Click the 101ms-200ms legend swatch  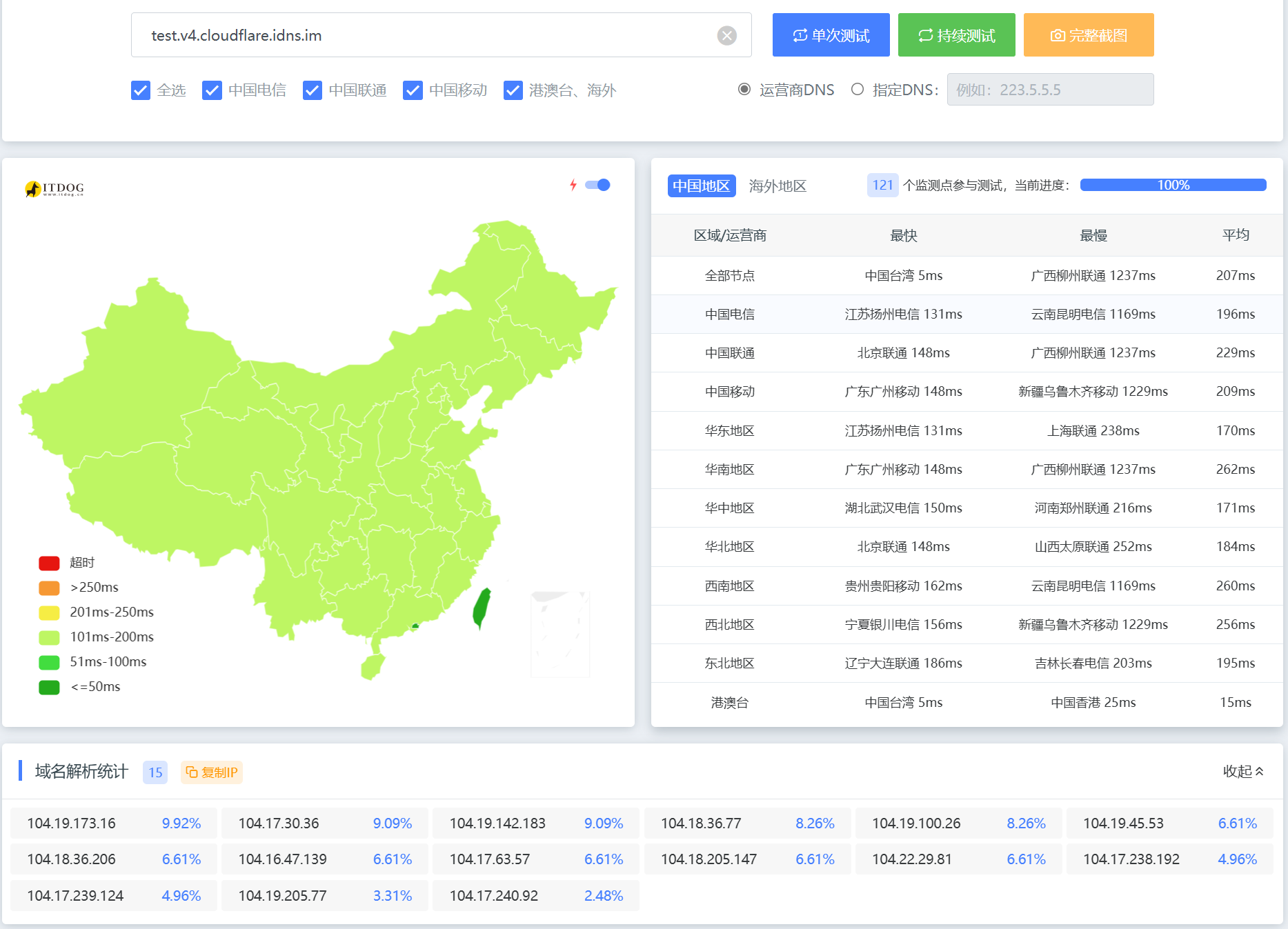tap(49, 637)
